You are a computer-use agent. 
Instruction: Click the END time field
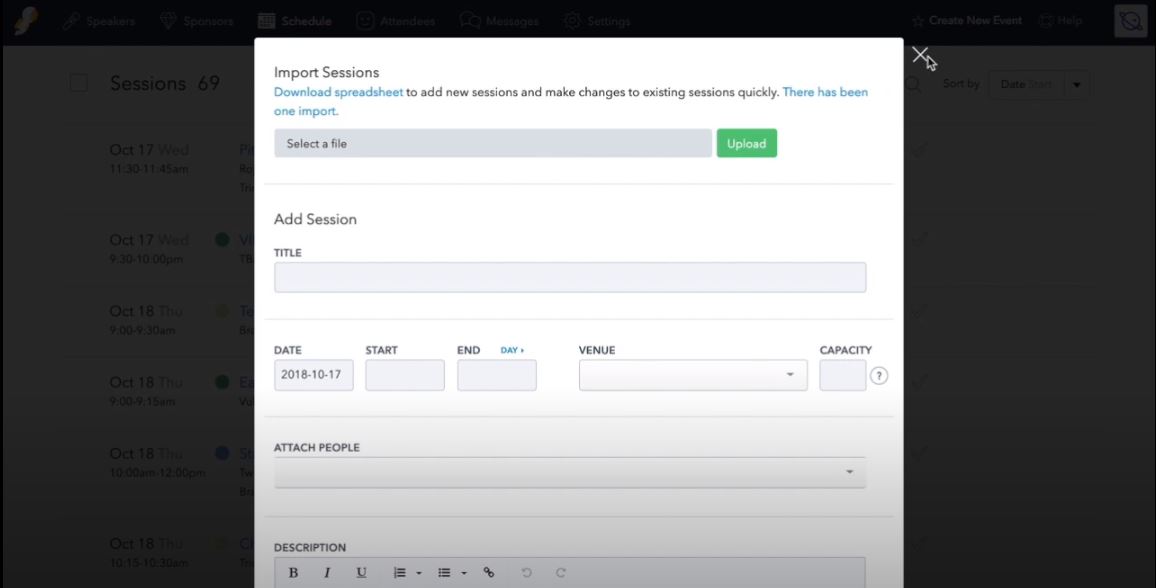497,375
